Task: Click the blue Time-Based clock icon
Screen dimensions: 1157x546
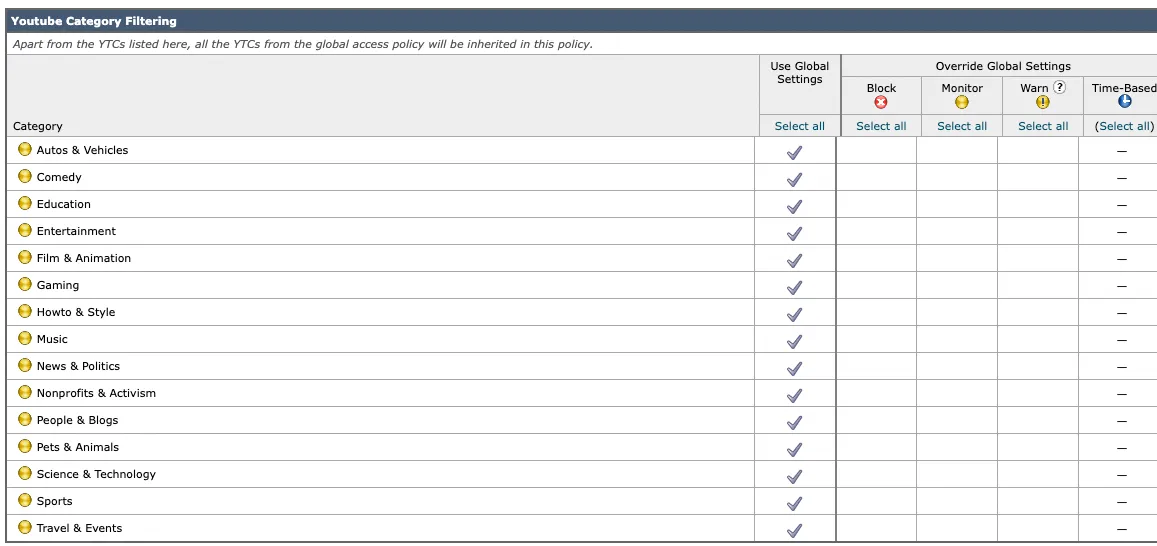Action: pos(1124,102)
